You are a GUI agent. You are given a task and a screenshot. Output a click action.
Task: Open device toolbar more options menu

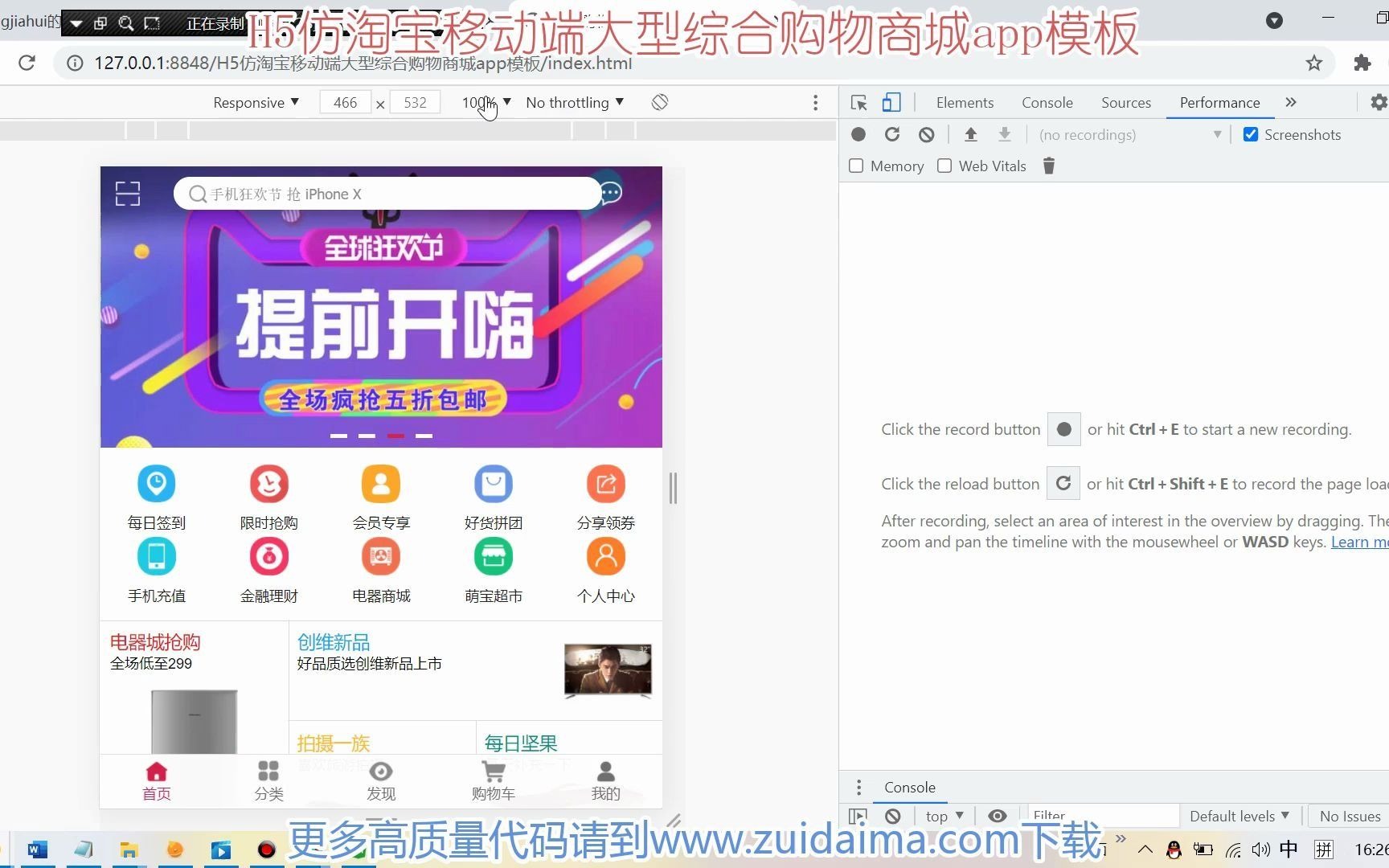(x=815, y=102)
